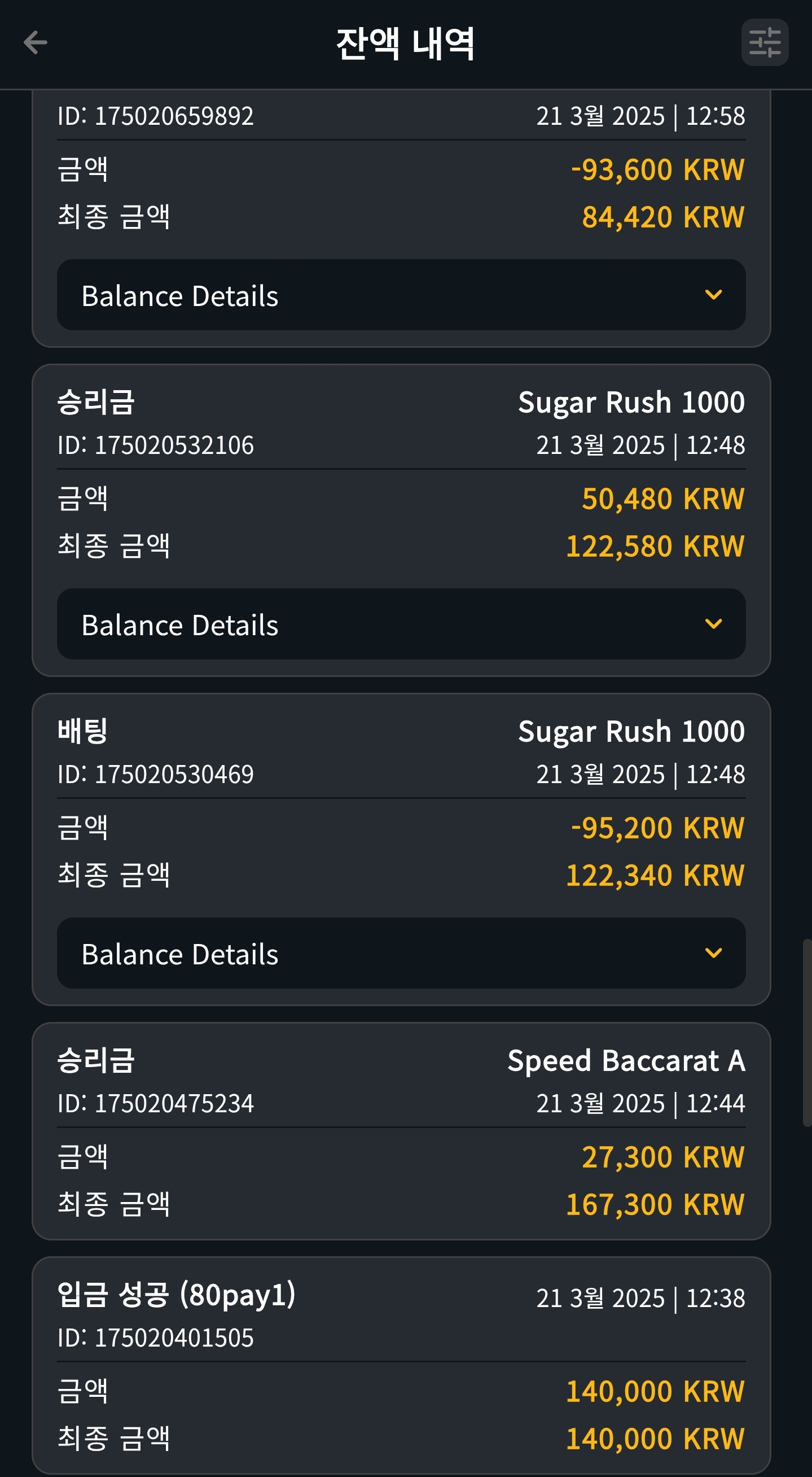
Task: Expand Balance Details for the 50,480 KRW win
Action: 401,624
